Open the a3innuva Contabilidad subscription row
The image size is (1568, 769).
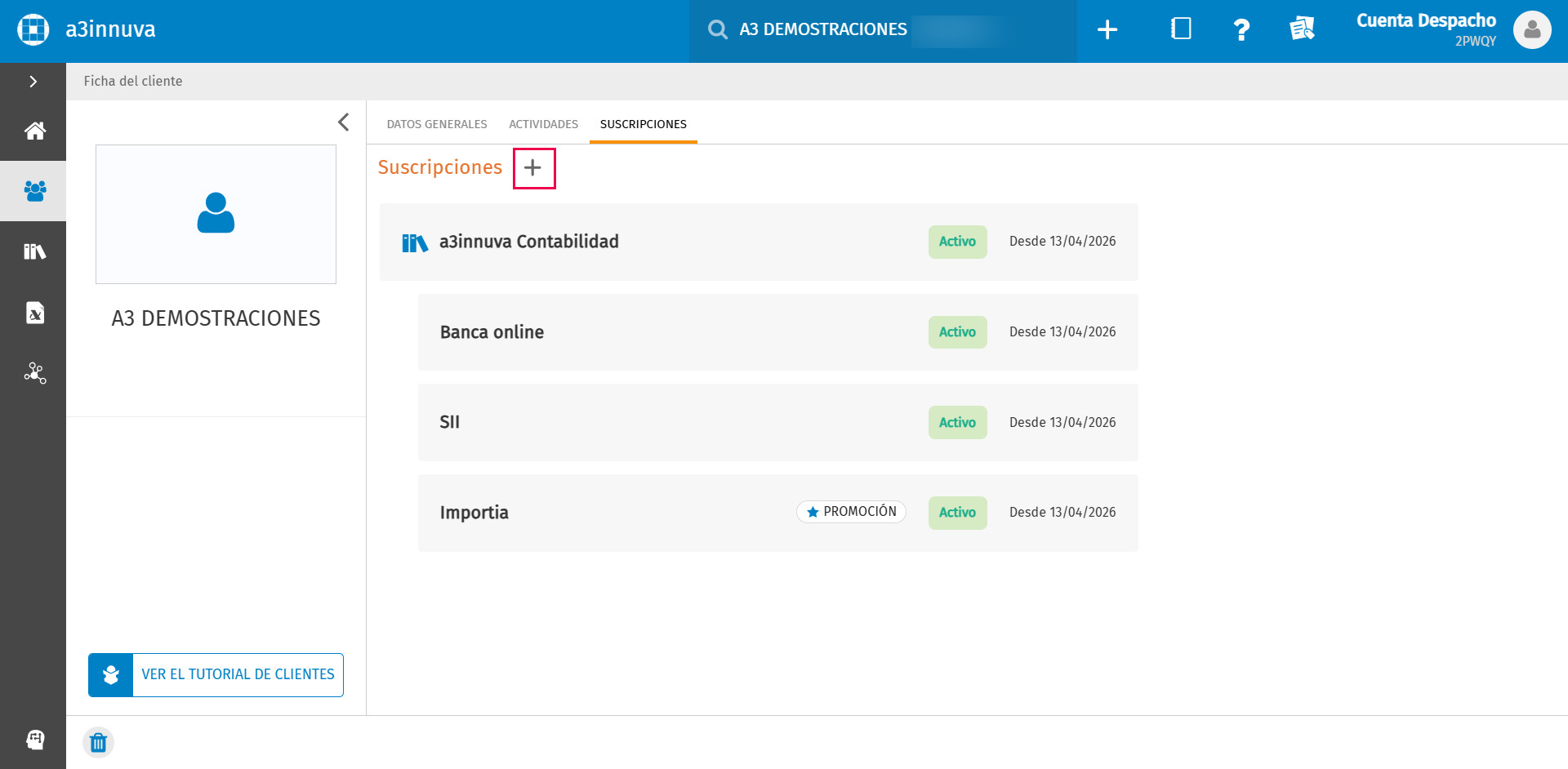point(759,242)
